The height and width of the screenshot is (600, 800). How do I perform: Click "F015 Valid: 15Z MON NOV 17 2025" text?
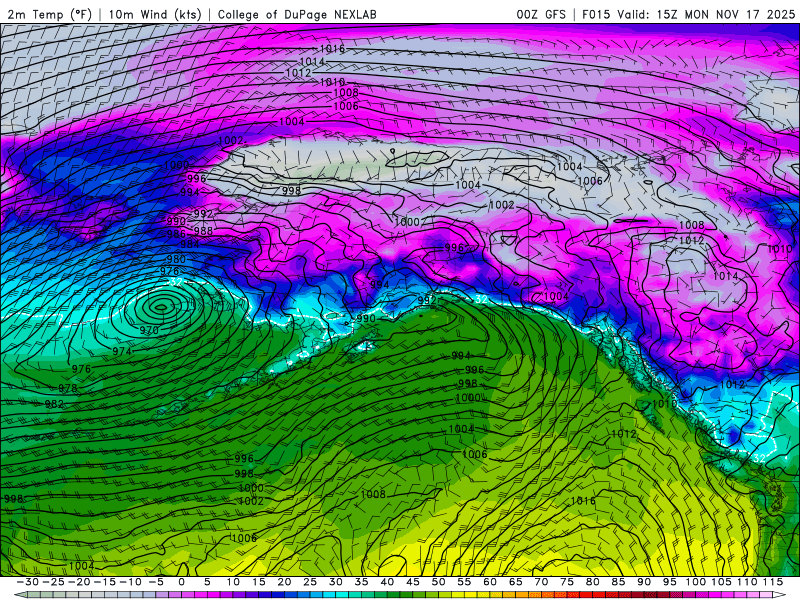pyautogui.click(x=688, y=14)
